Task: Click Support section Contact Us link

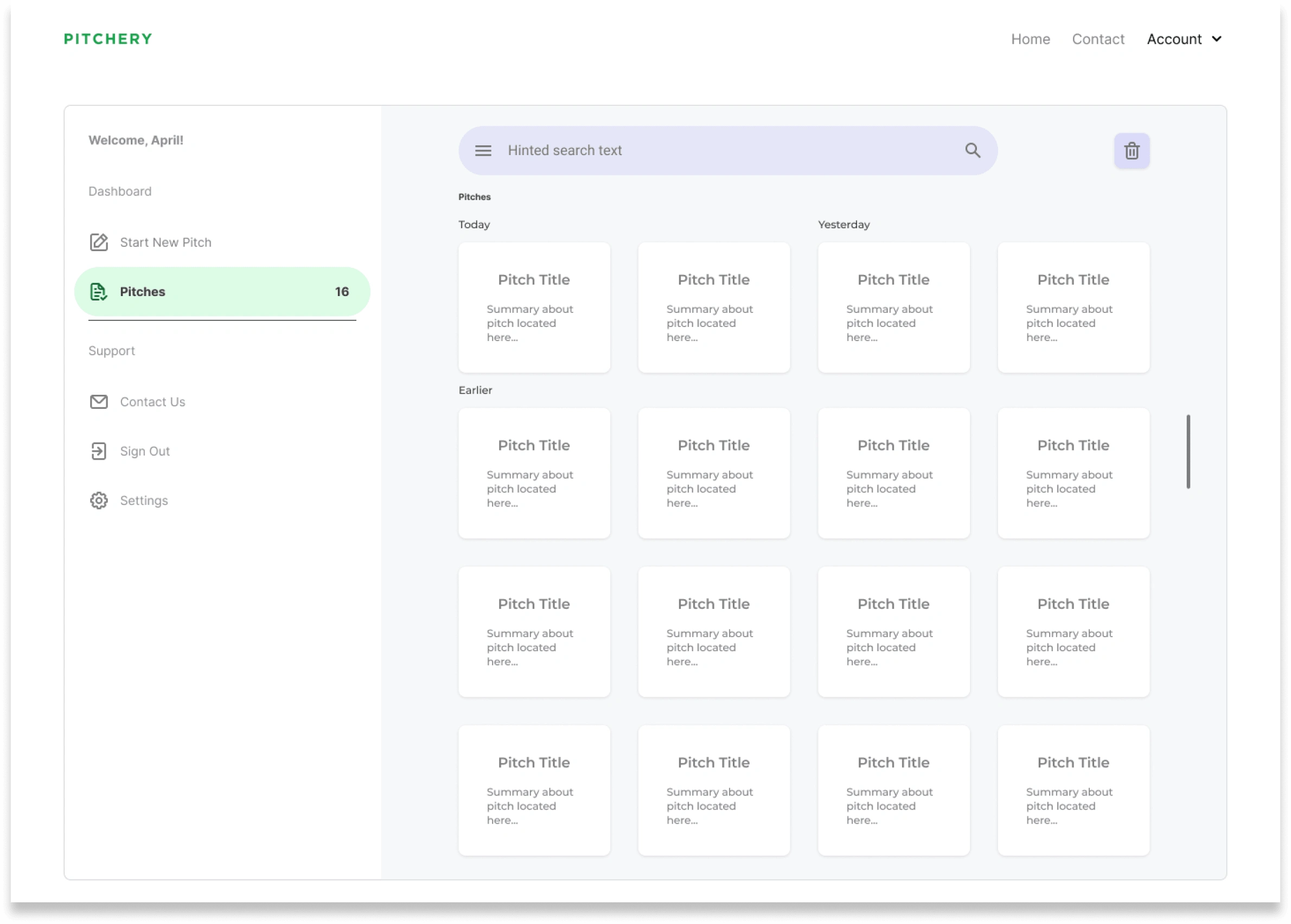Action: click(152, 401)
